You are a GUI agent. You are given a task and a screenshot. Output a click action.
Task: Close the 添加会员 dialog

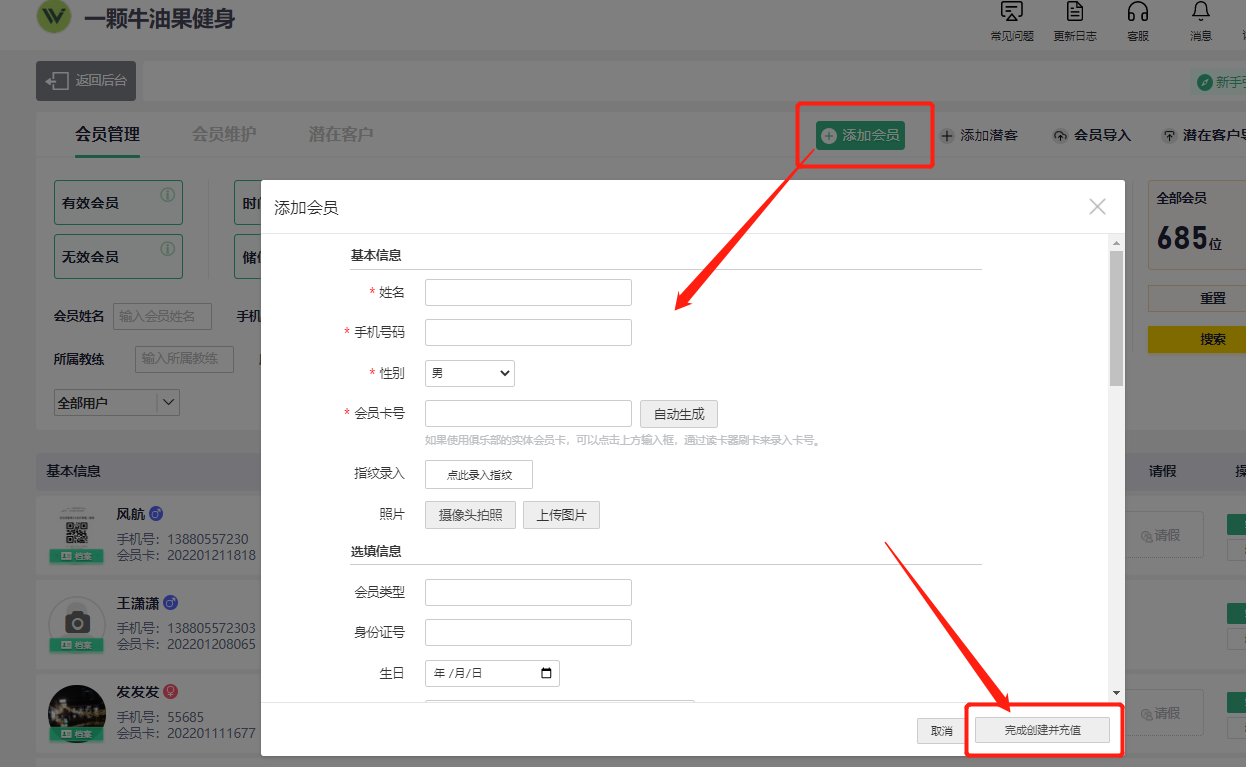pyautogui.click(x=1097, y=207)
